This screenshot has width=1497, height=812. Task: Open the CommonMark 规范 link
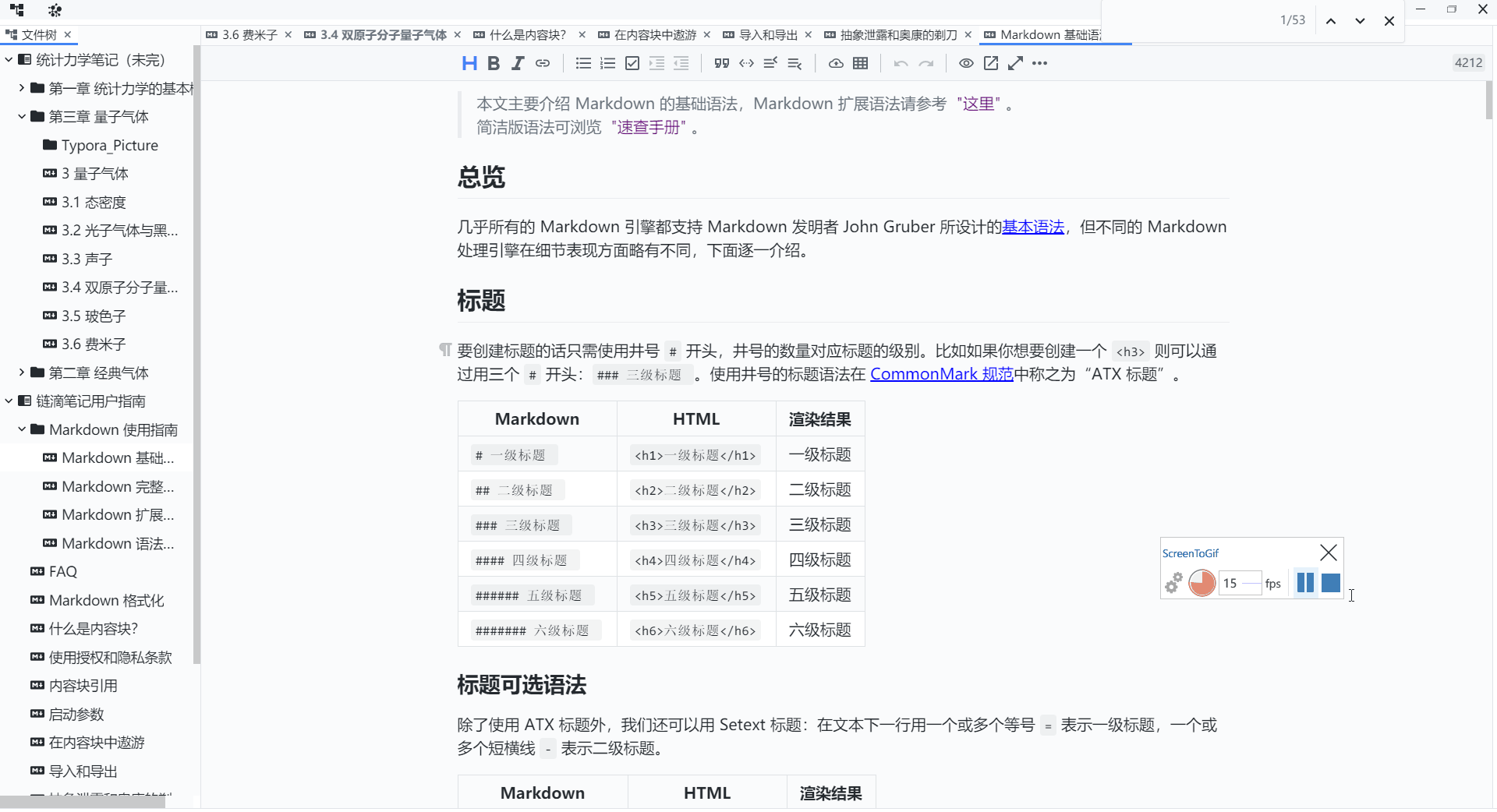click(942, 374)
